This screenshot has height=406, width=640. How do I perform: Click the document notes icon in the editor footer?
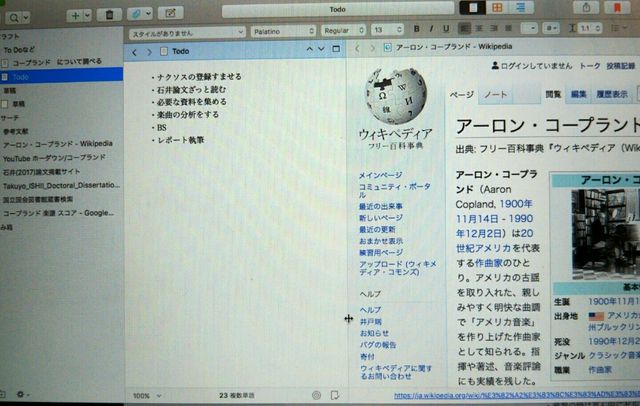[335, 395]
